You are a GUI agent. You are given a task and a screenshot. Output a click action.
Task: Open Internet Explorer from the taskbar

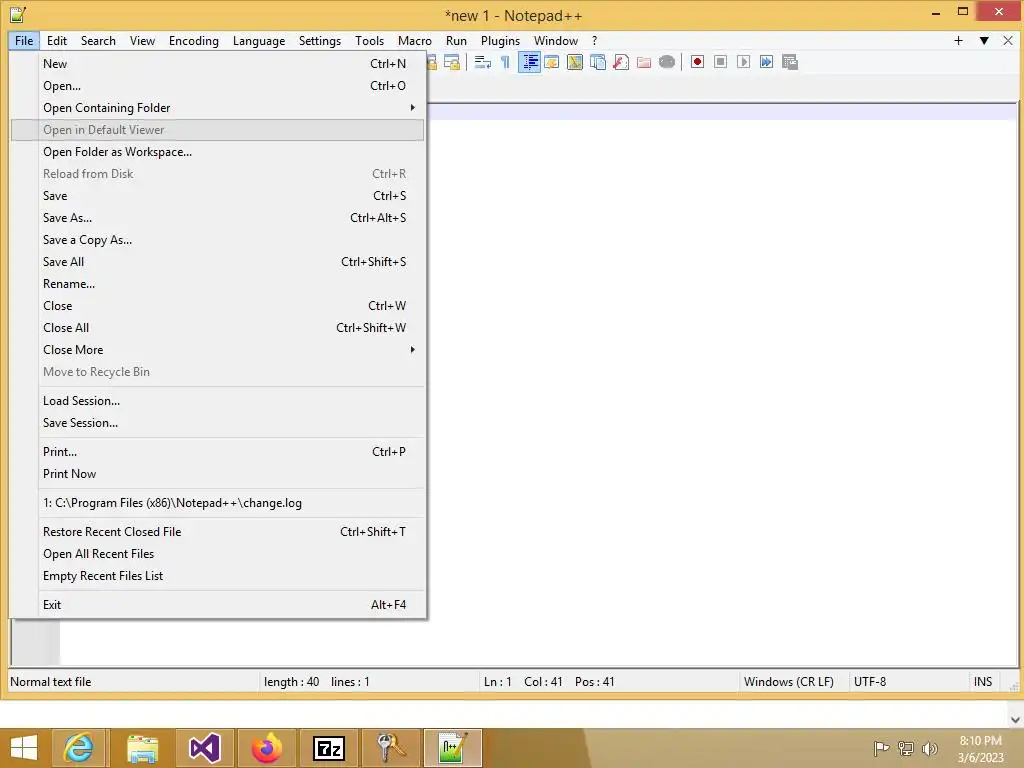[78, 748]
